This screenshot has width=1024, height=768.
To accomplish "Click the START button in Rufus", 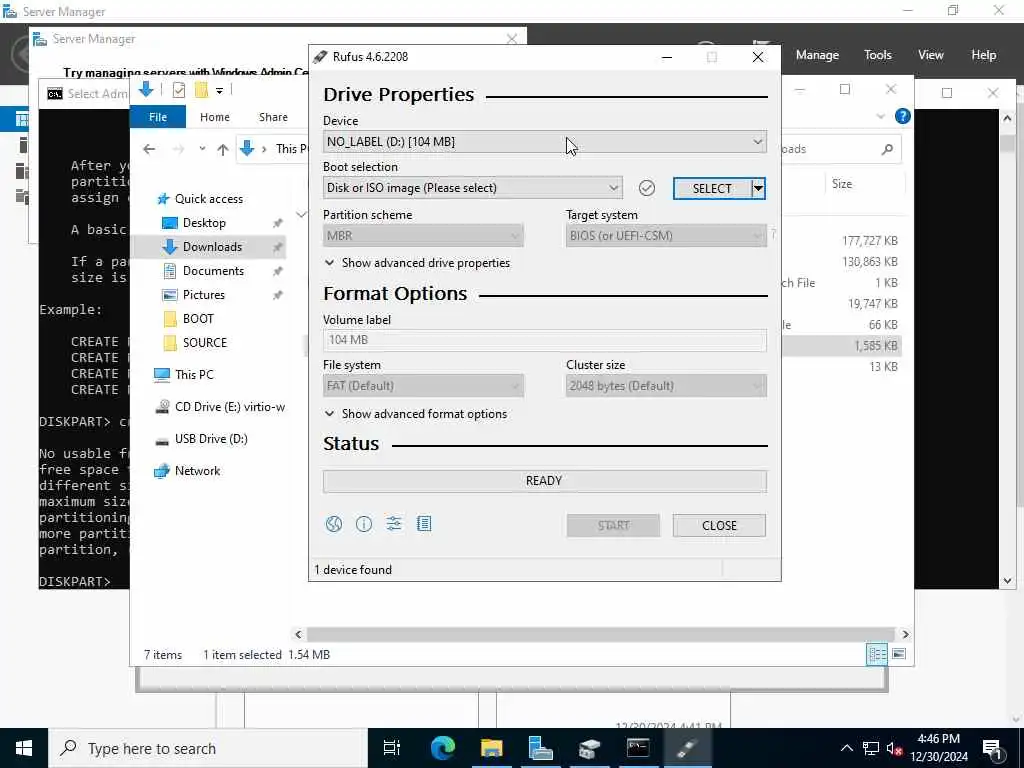I will (x=613, y=526).
